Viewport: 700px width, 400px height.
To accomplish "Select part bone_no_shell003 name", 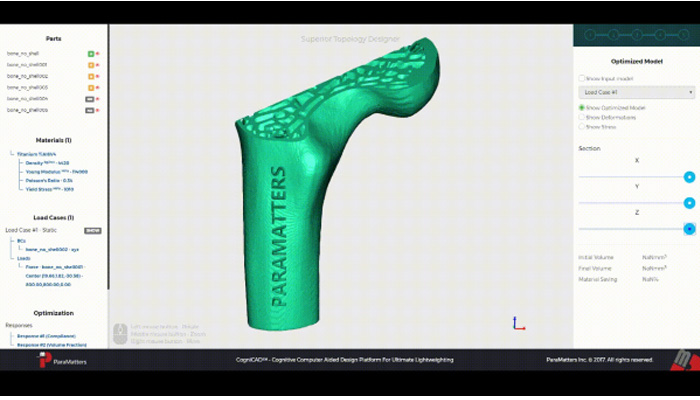I will pos(27,88).
